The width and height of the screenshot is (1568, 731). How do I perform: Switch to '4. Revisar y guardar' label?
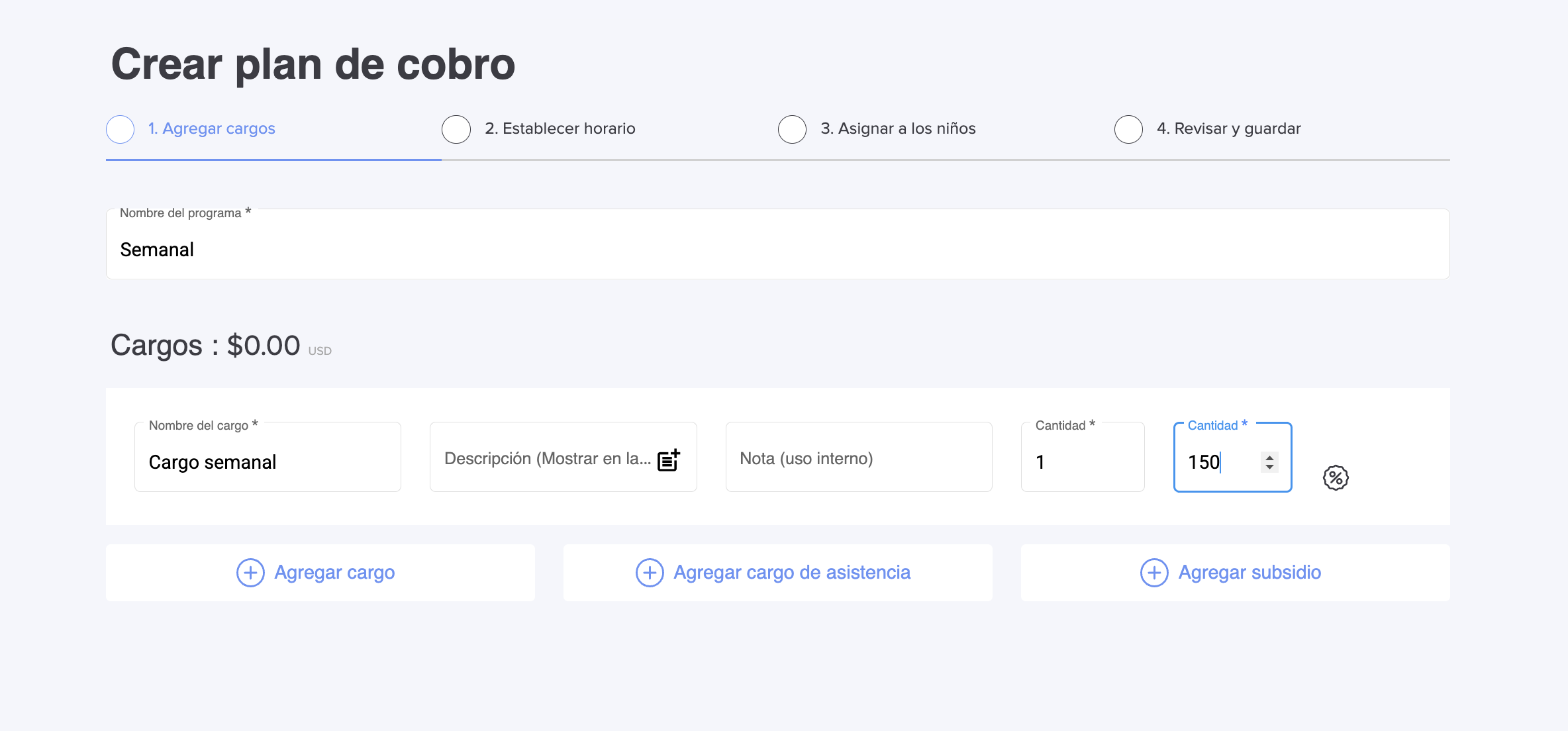[1228, 128]
